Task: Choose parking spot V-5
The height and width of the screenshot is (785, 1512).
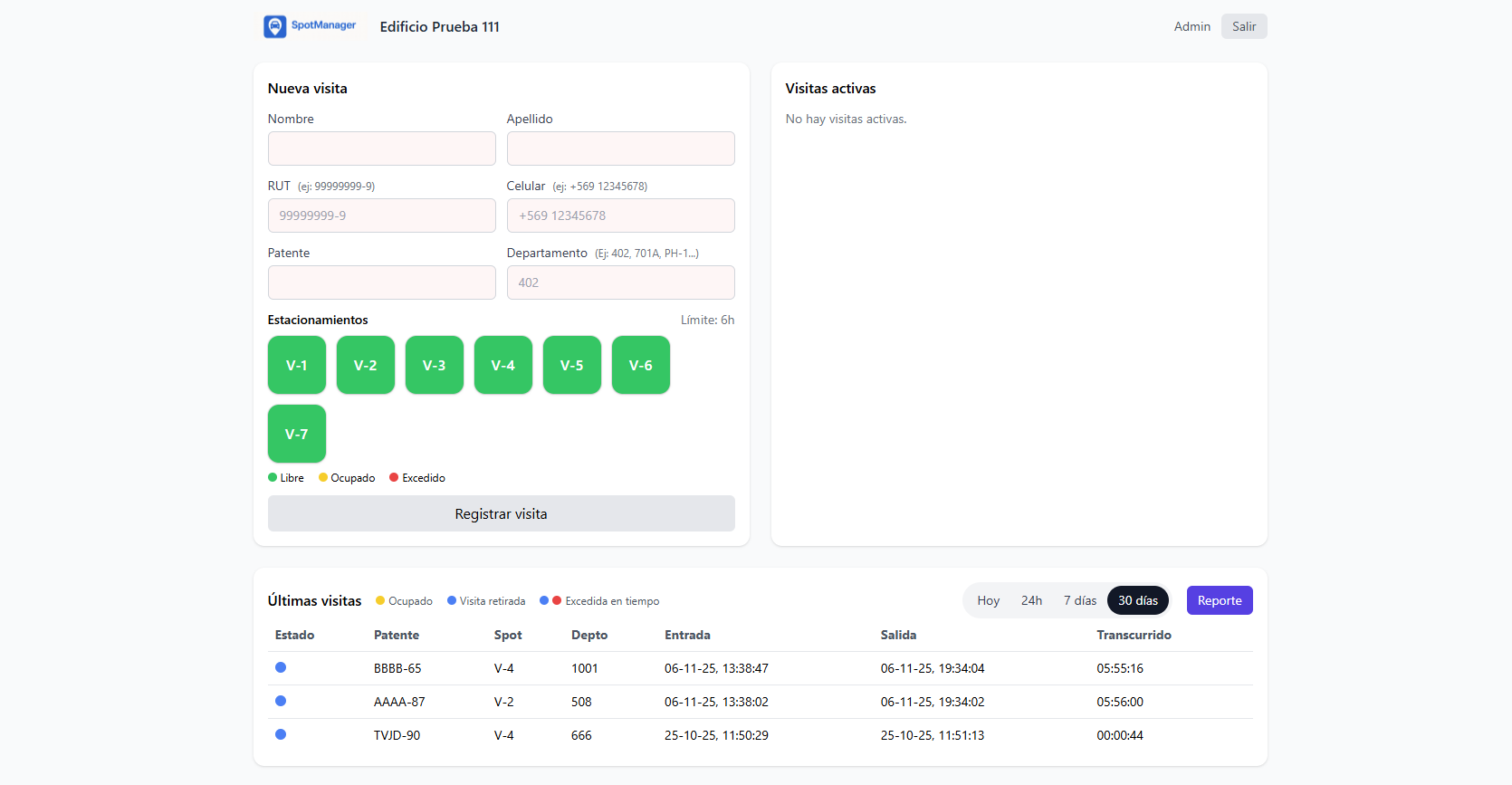Action: (571, 365)
